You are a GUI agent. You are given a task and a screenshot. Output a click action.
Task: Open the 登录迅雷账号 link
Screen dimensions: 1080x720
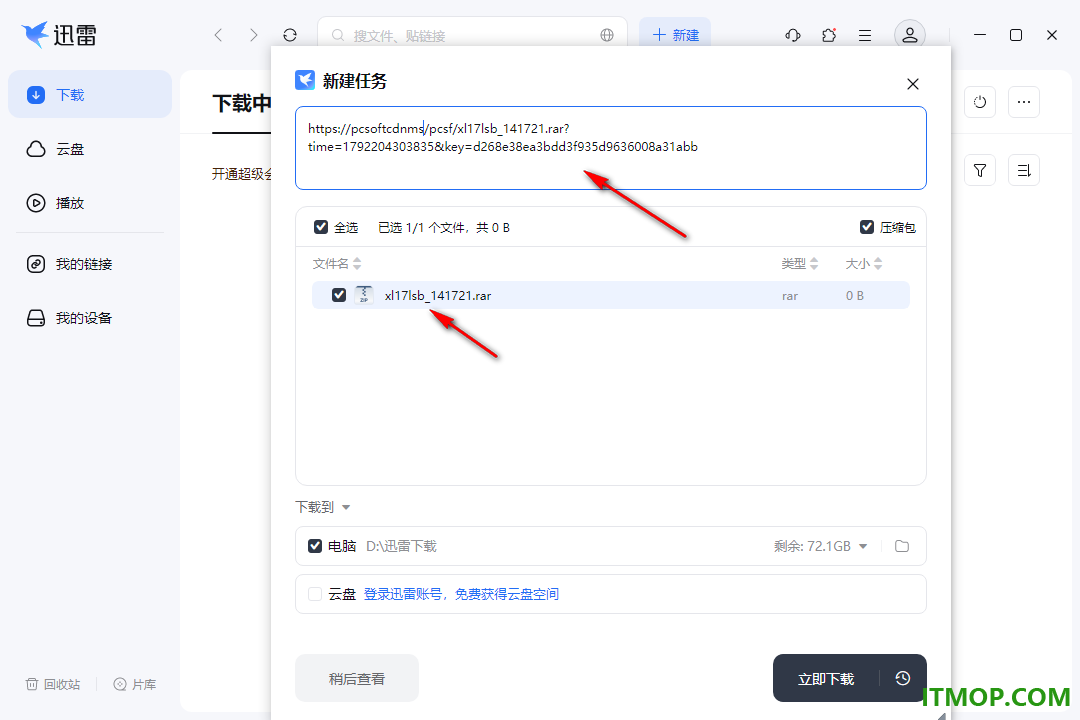tap(461, 594)
